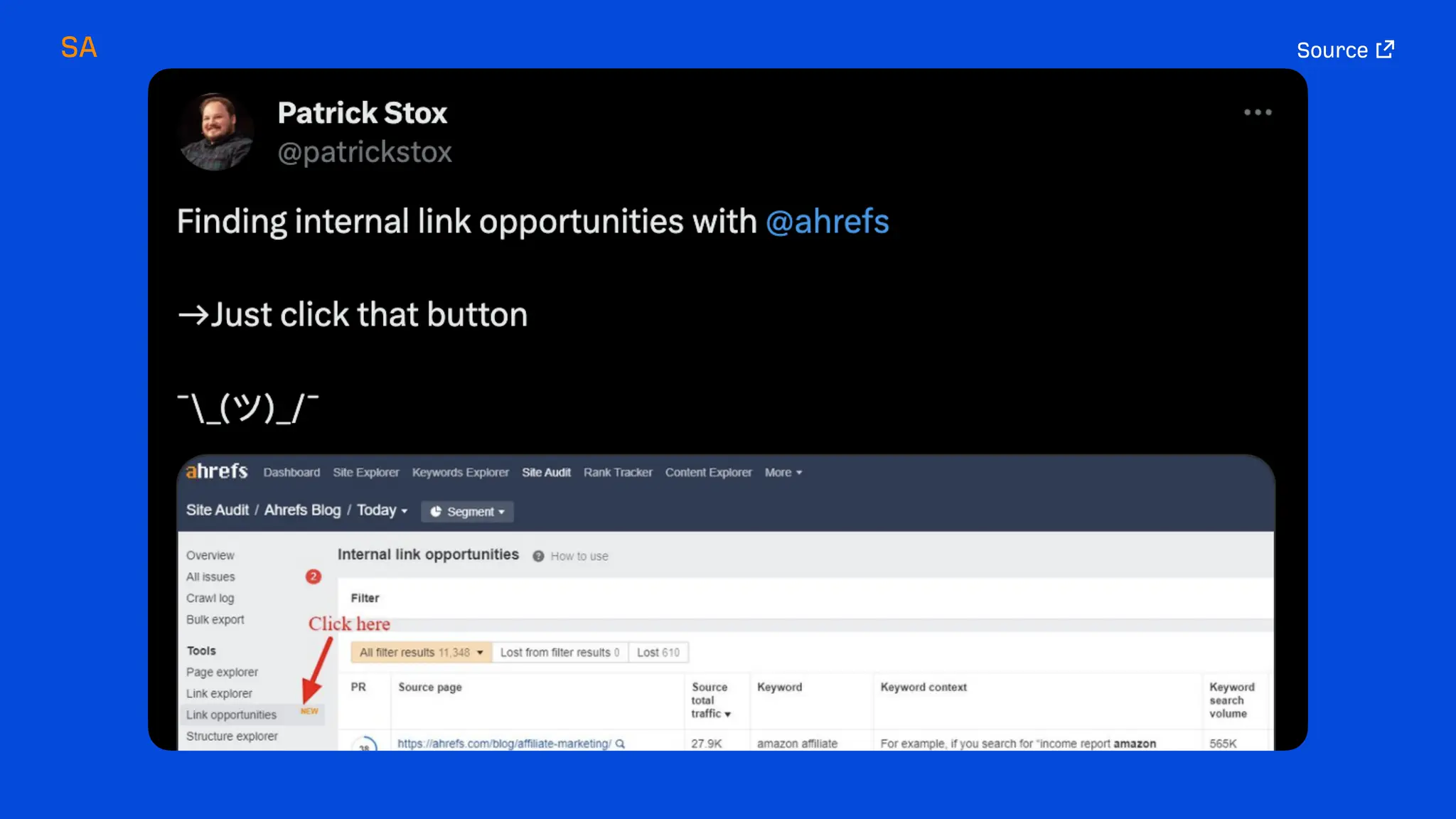
Task: Click the How to use link
Action: [x=579, y=556]
